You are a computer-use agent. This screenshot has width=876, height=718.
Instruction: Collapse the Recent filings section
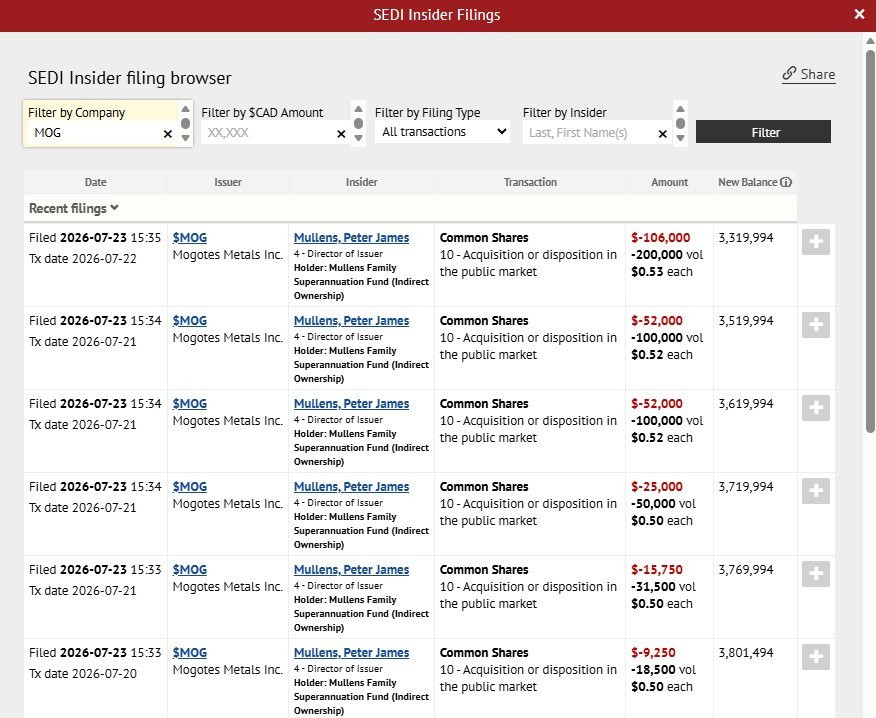[x=74, y=208]
